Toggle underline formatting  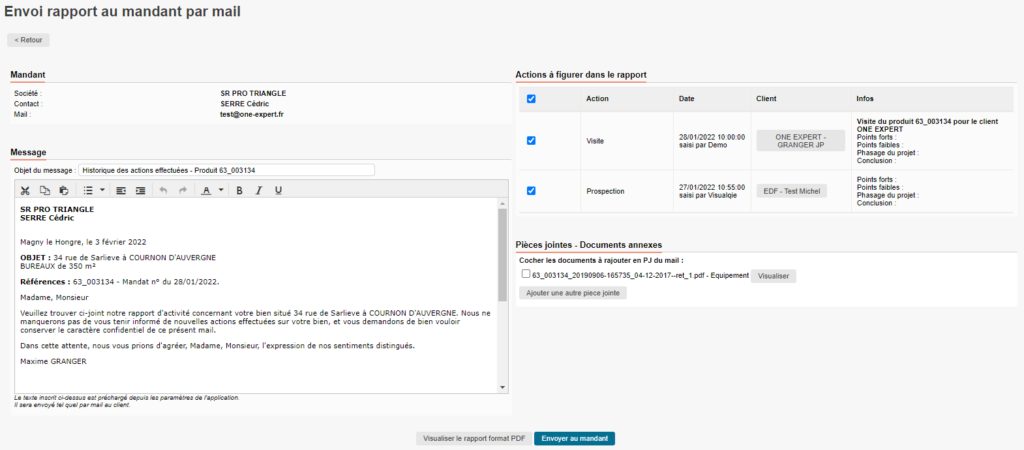[x=277, y=190]
